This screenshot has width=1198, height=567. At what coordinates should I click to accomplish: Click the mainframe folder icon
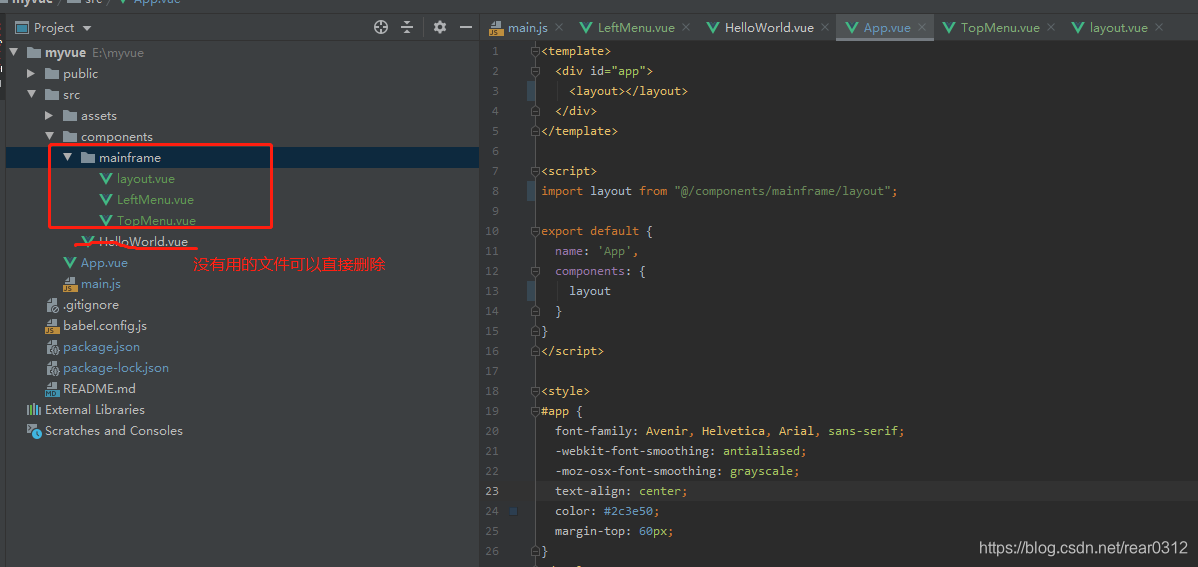point(88,158)
